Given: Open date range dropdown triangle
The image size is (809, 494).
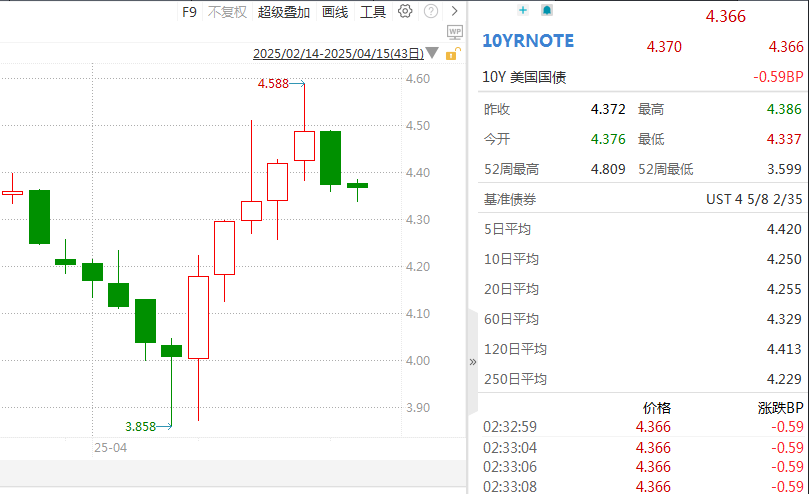Looking at the screenshot, I should (432, 53).
